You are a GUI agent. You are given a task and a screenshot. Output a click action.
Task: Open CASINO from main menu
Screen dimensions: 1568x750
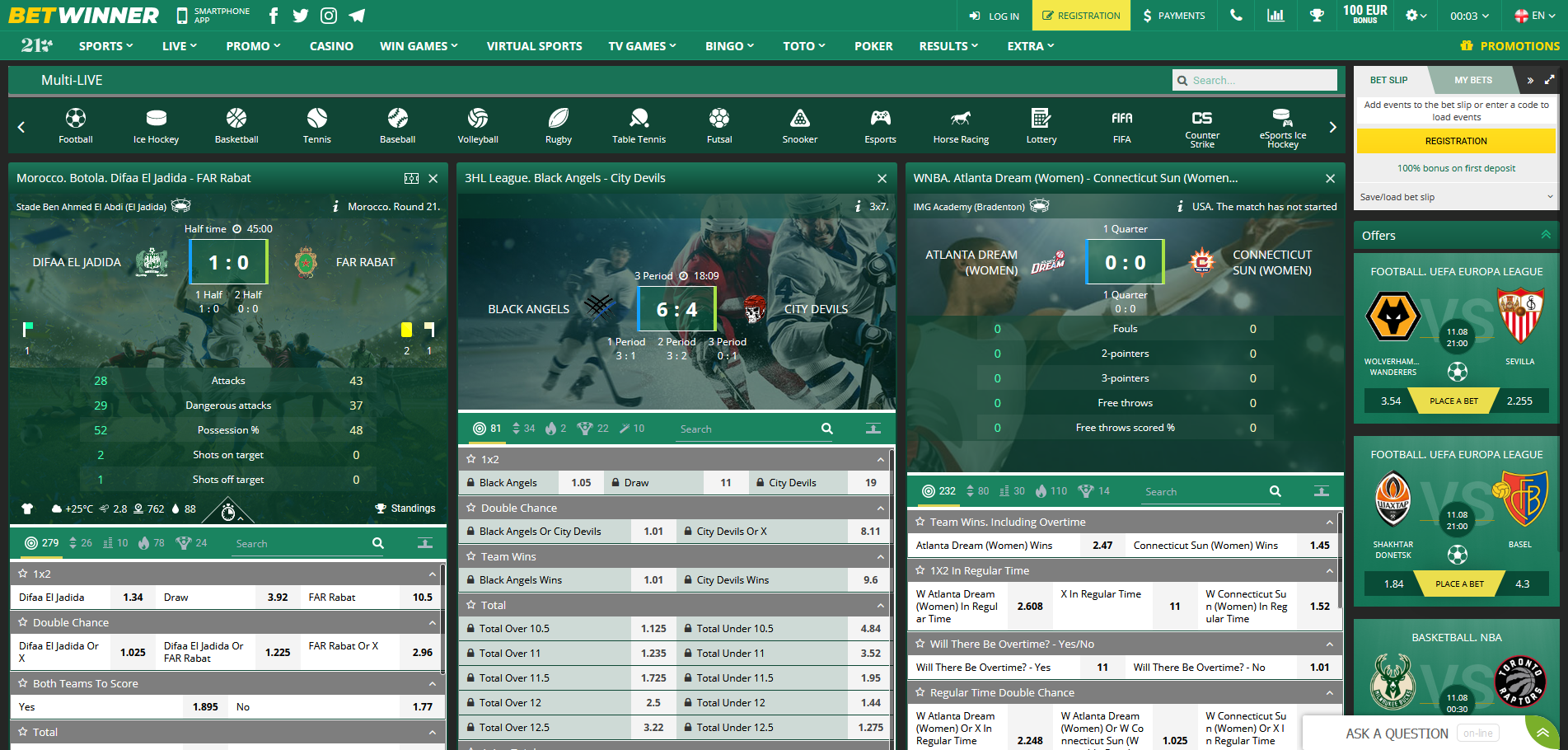(331, 46)
